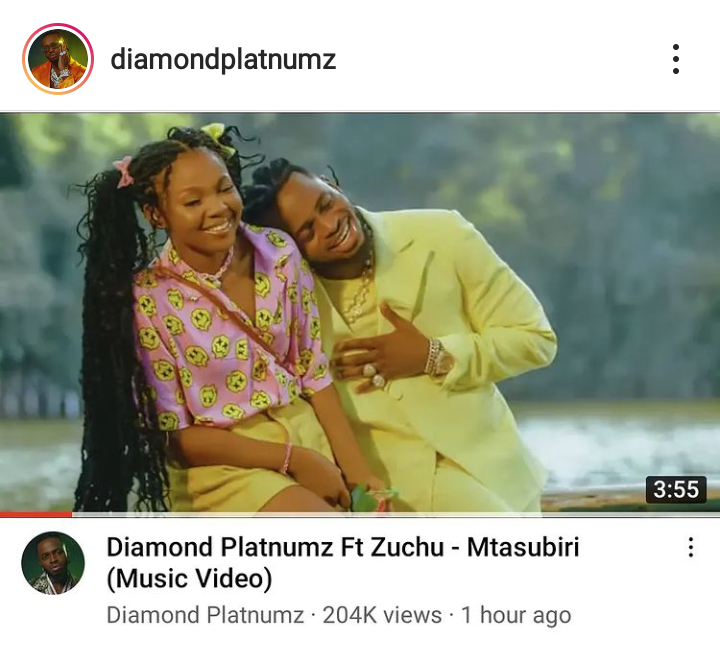Open the Diamond Platnumz Ft Zuchu - Mtasubiri title
This screenshot has height=649, width=720.
click(x=343, y=562)
